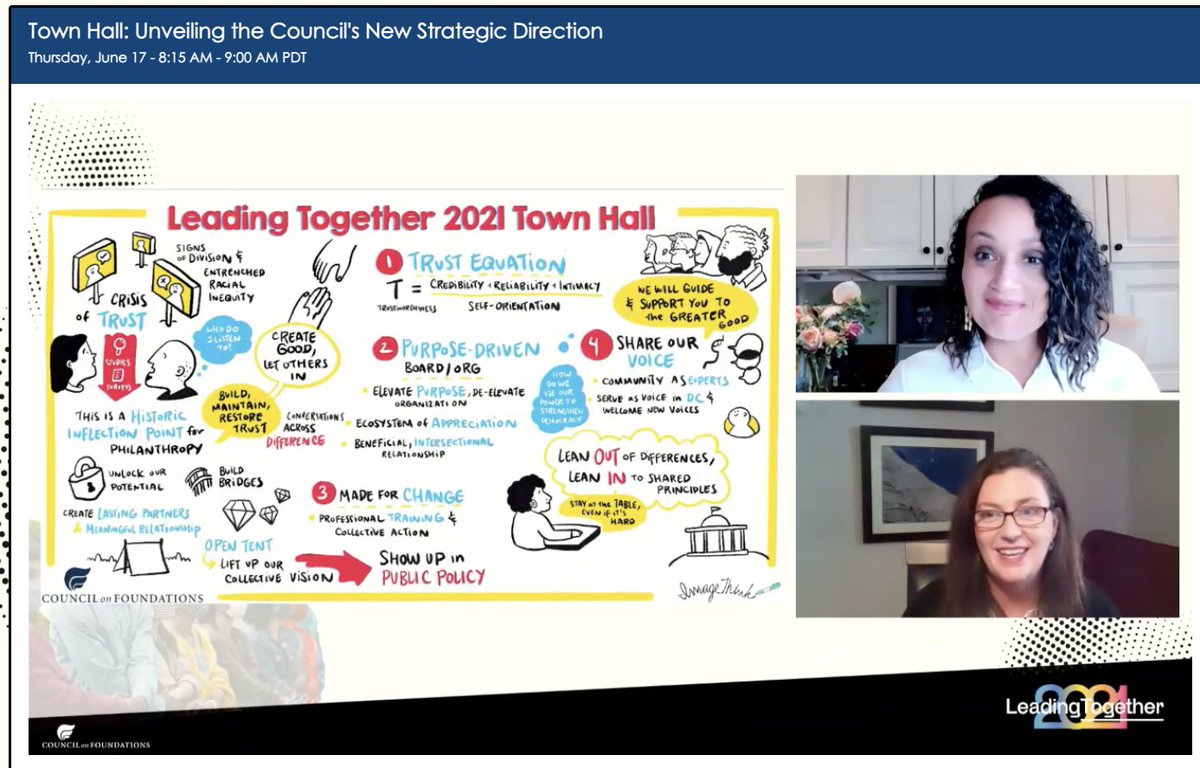This screenshot has width=1200, height=768.
Task: Click the "COMMUNITY AS EXPERTS" bullet
Action: (x=662, y=380)
